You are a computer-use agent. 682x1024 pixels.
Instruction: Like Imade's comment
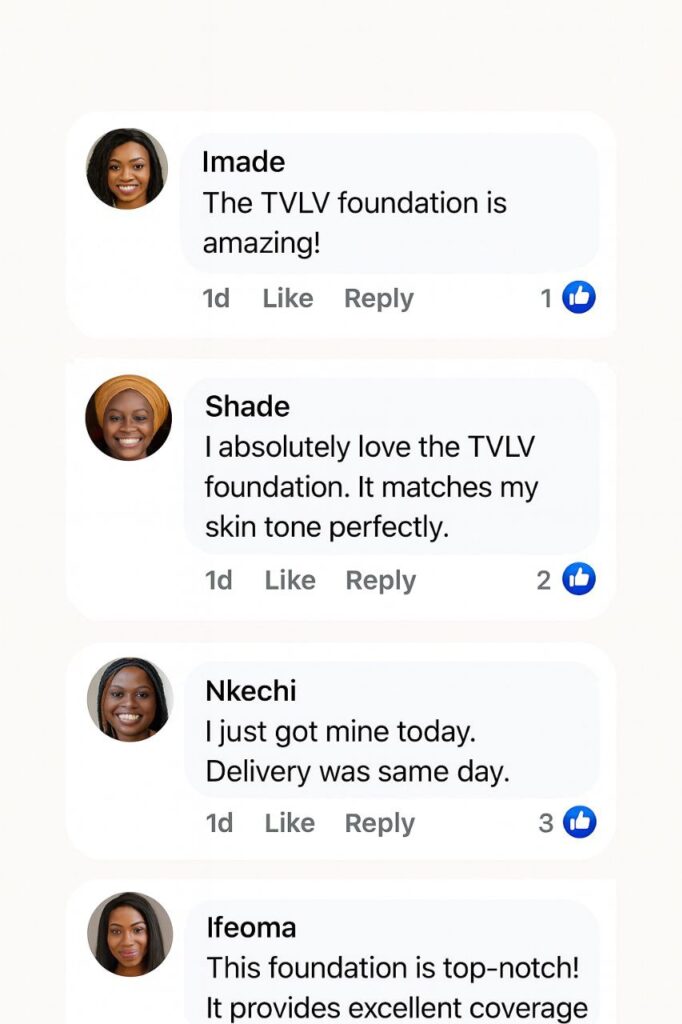288,298
